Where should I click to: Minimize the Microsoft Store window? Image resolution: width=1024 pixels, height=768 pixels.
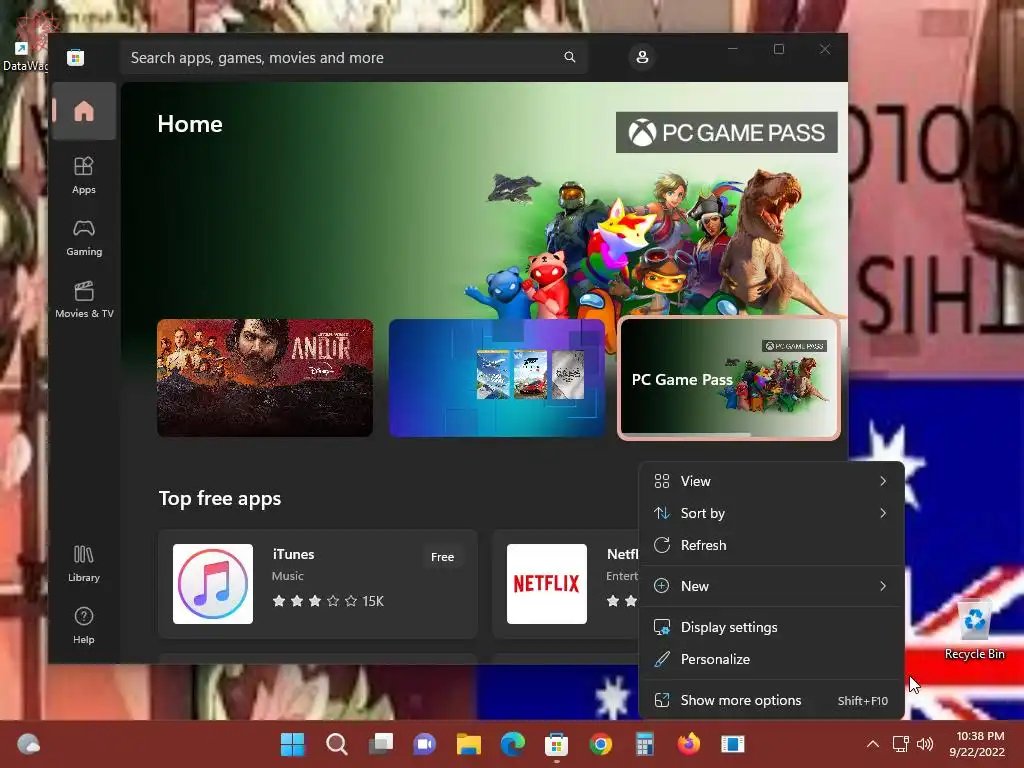coord(733,49)
